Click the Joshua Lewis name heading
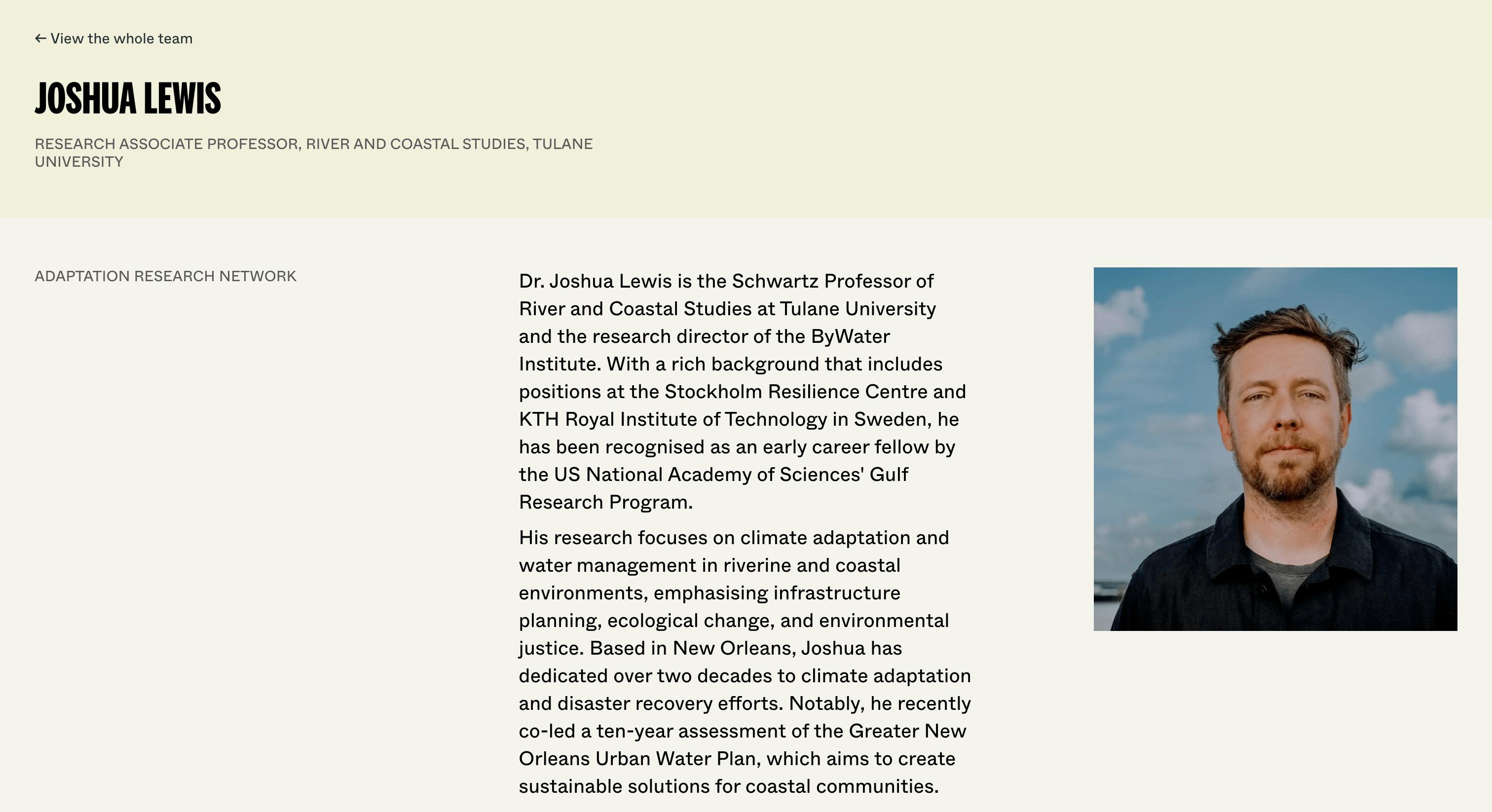This screenshot has height=812, width=1492. pyautogui.click(x=127, y=99)
